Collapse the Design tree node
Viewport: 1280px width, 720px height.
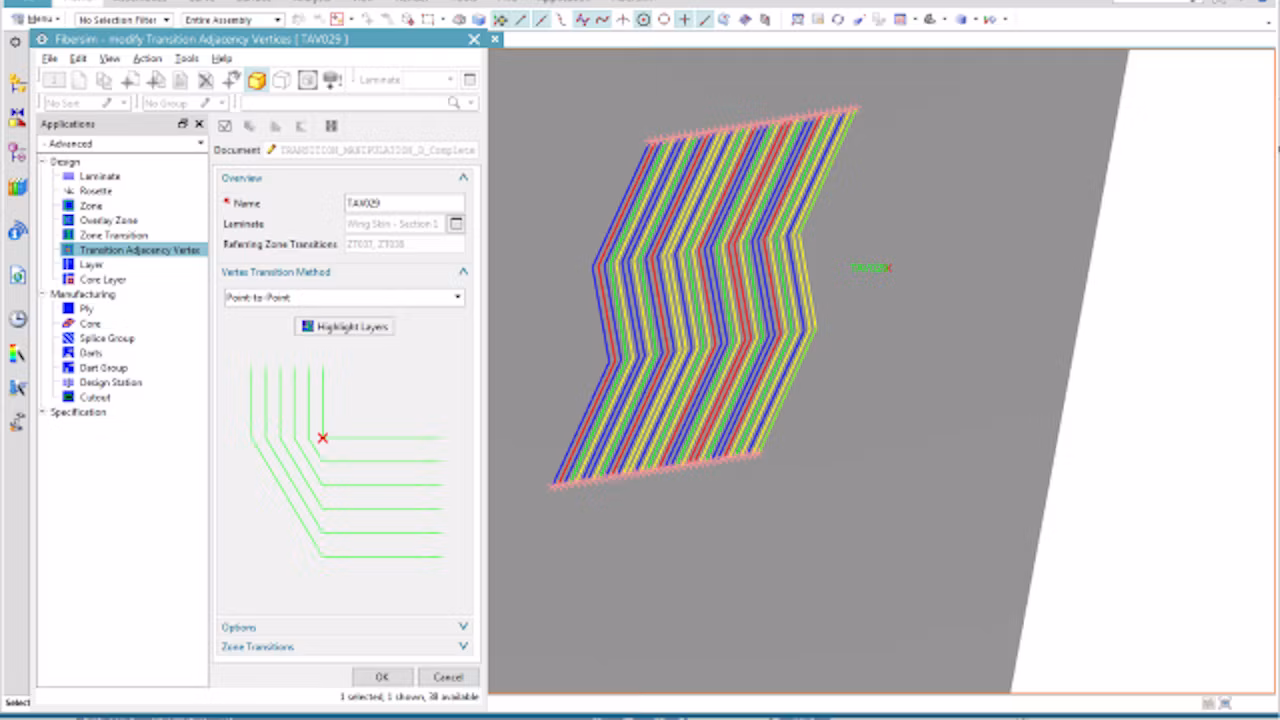(44, 162)
